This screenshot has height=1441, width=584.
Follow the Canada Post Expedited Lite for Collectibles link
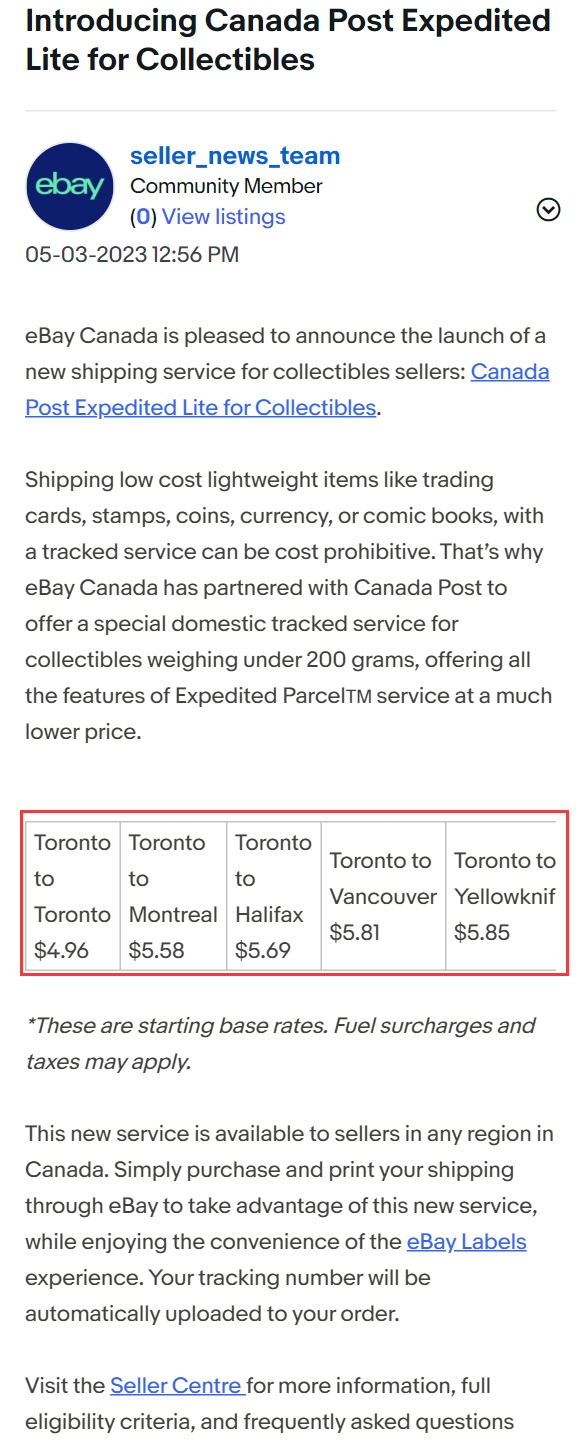coord(287,390)
